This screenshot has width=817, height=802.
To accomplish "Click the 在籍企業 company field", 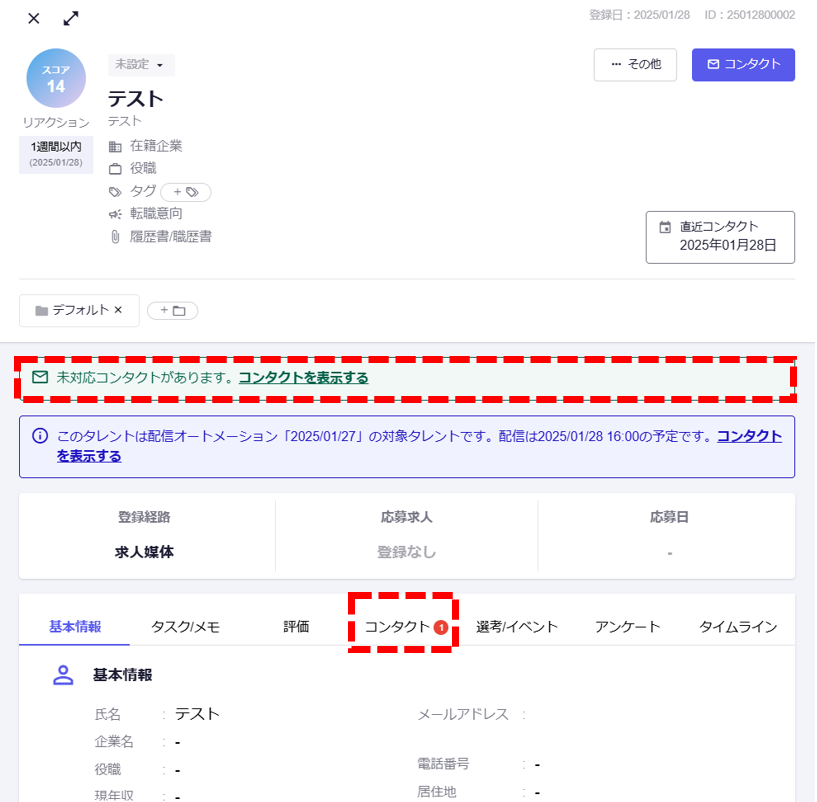I will (x=156, y=146).
